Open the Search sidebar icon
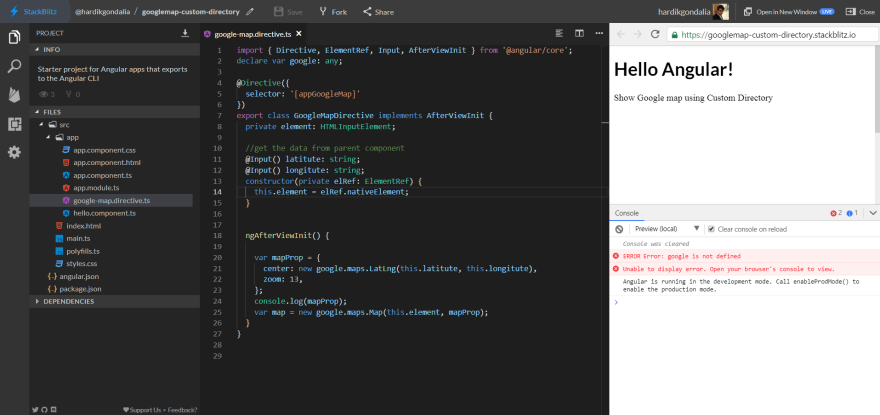 point(14,66)
